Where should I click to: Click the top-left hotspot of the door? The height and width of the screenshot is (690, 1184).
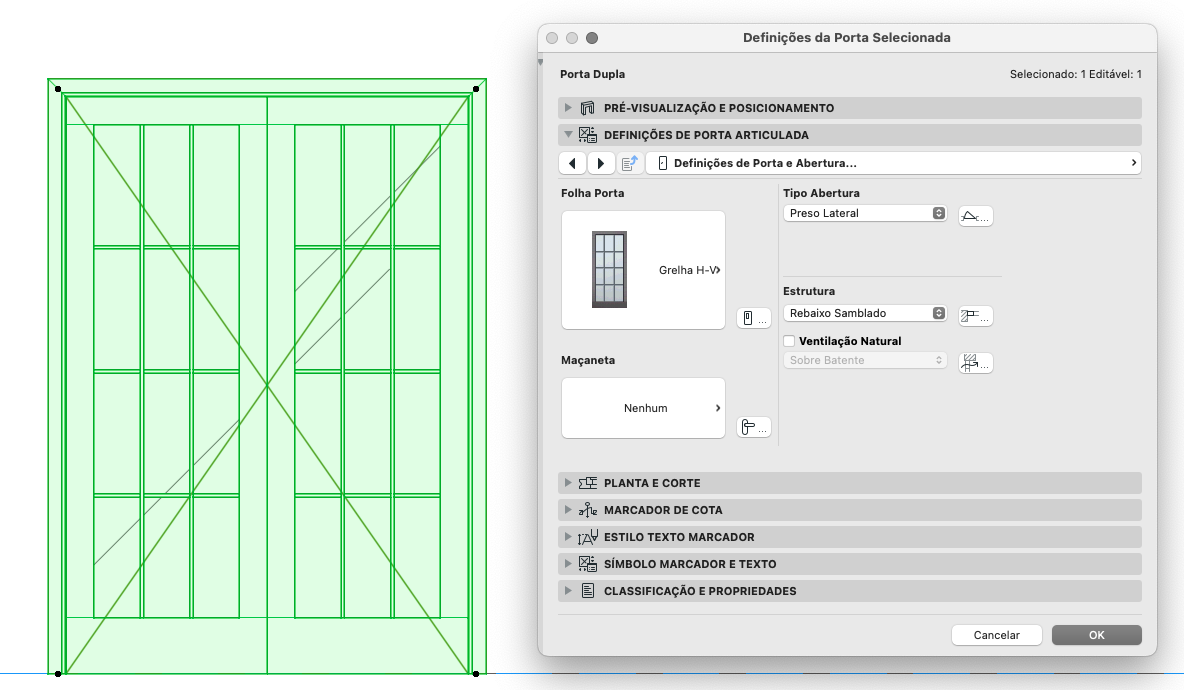click(58, 89)
